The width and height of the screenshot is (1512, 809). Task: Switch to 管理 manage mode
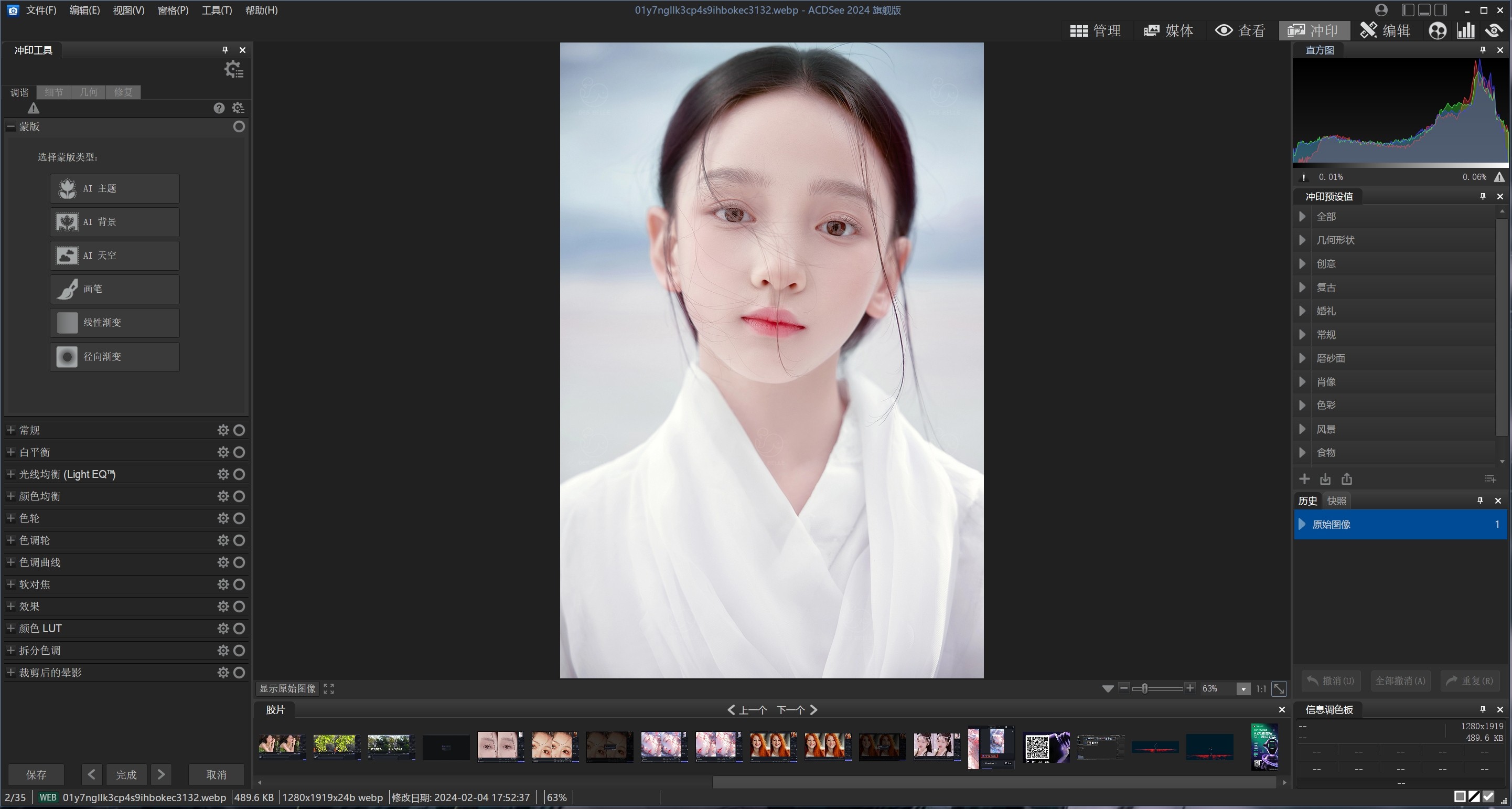pyautogui.click(x=1095, y=30)
